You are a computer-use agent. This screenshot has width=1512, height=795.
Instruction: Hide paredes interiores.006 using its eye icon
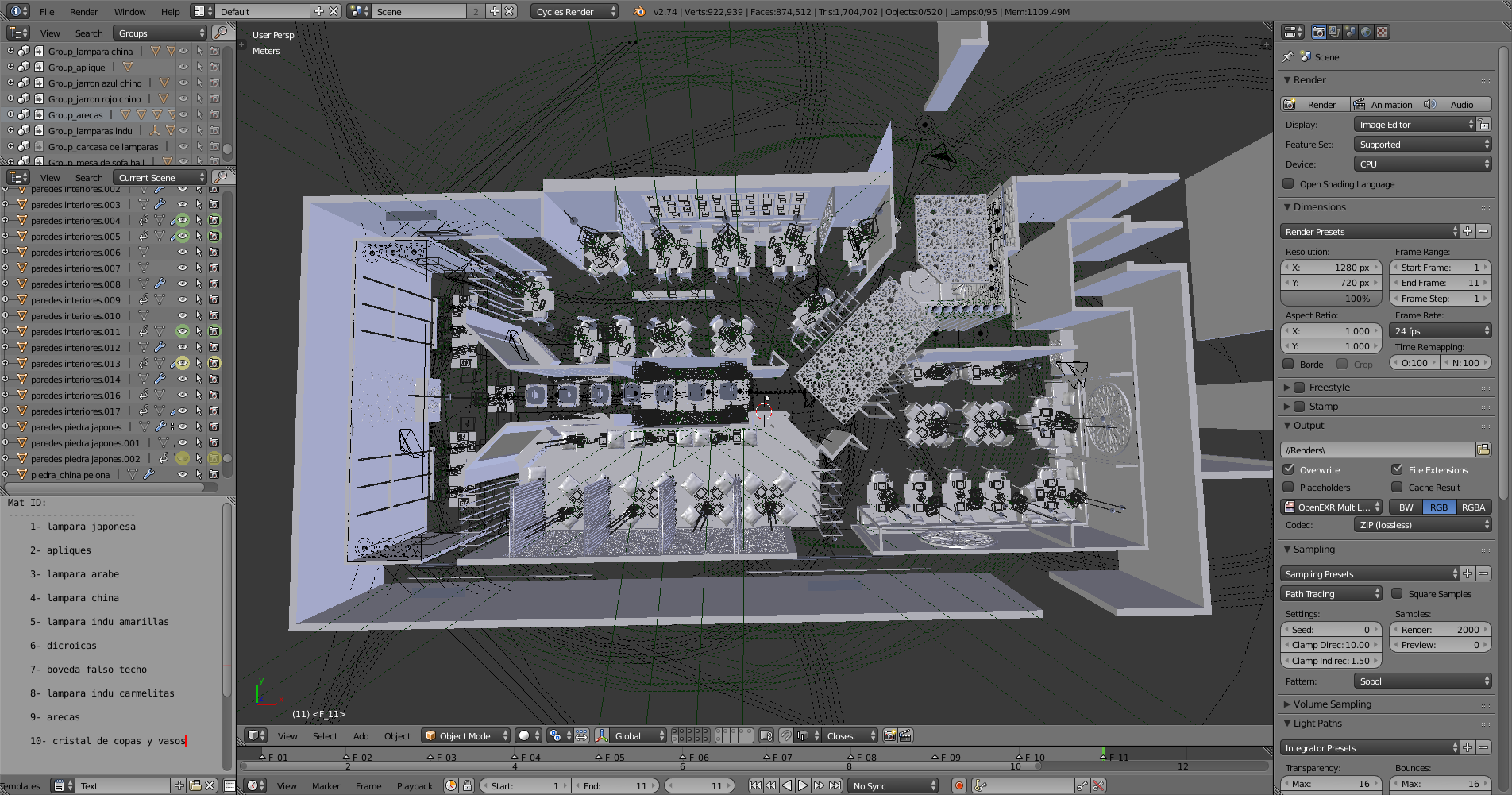click(183, 253)
